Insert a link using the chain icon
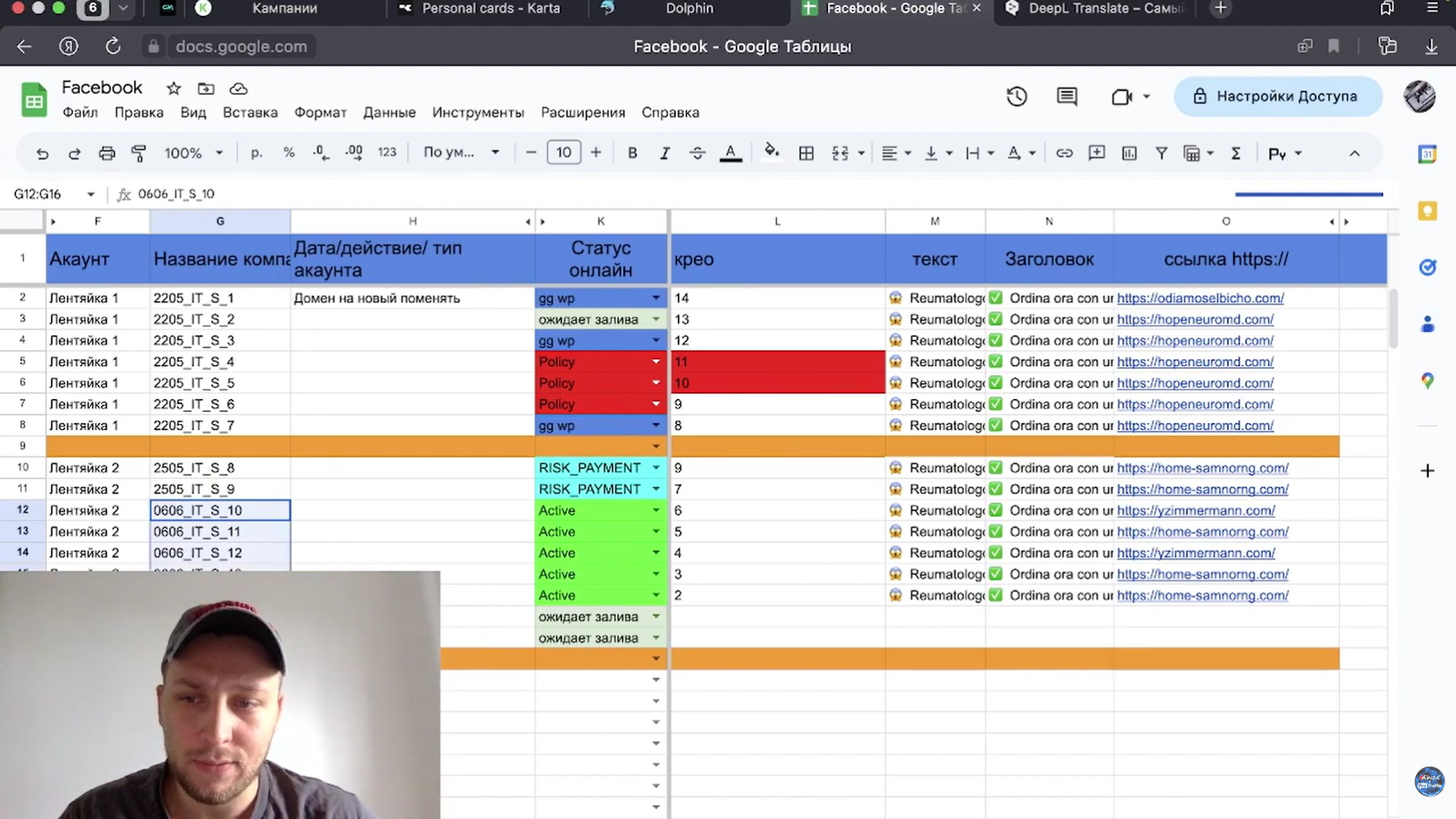Viewport: 1456px width, 819px height. 1065,153
